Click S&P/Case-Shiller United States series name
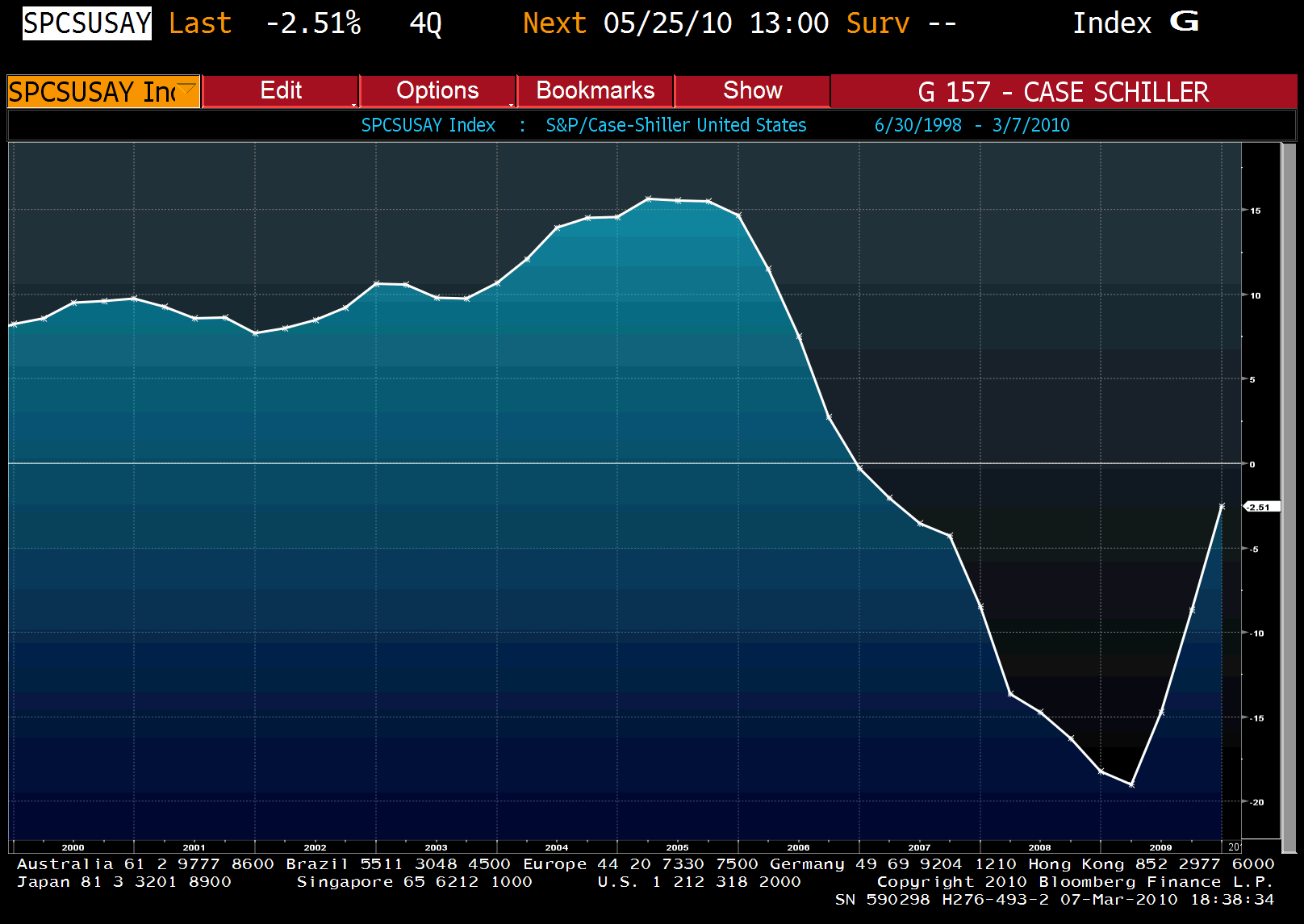 676,125
